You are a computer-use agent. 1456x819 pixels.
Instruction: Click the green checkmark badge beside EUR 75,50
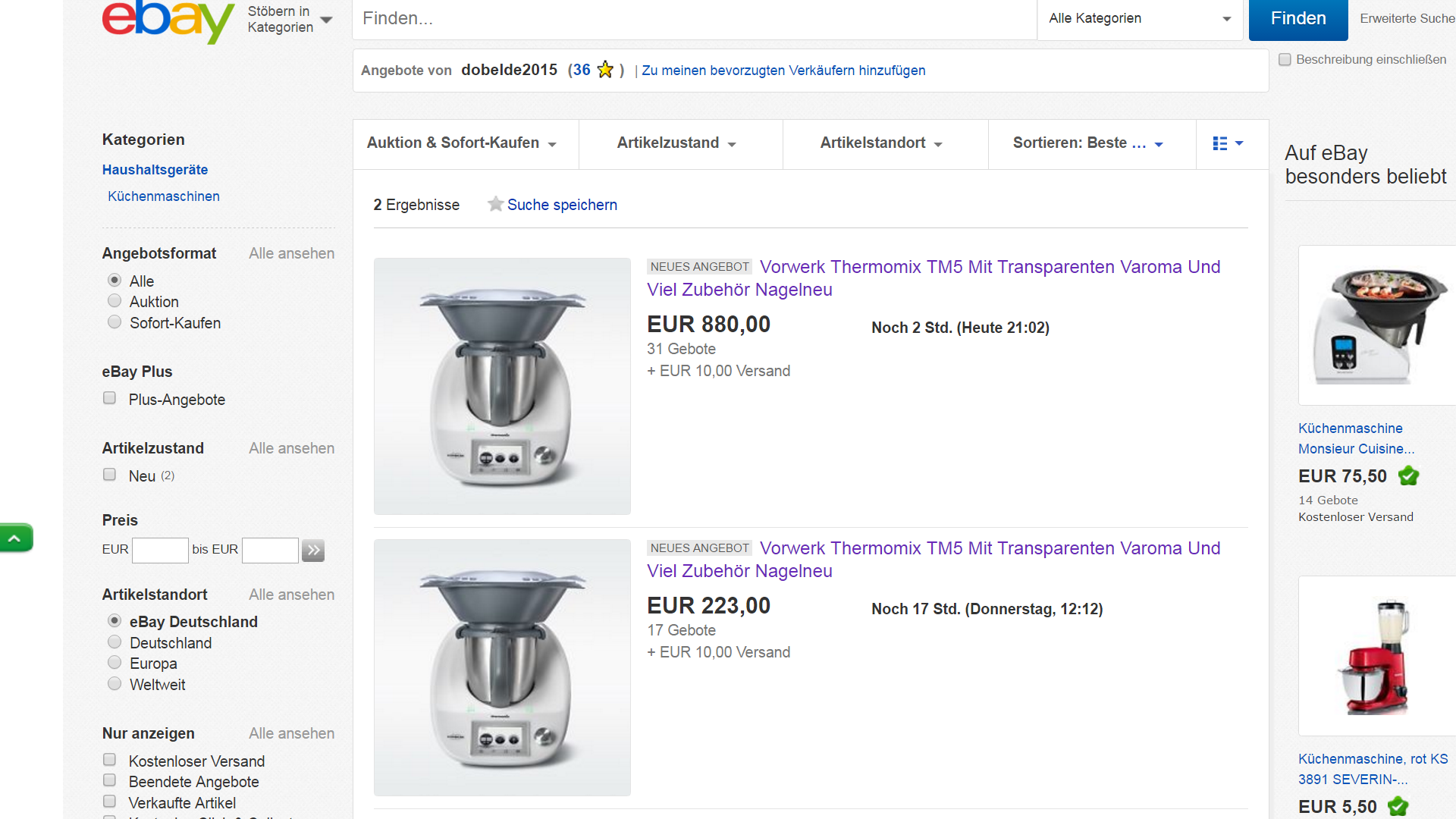1408,476
